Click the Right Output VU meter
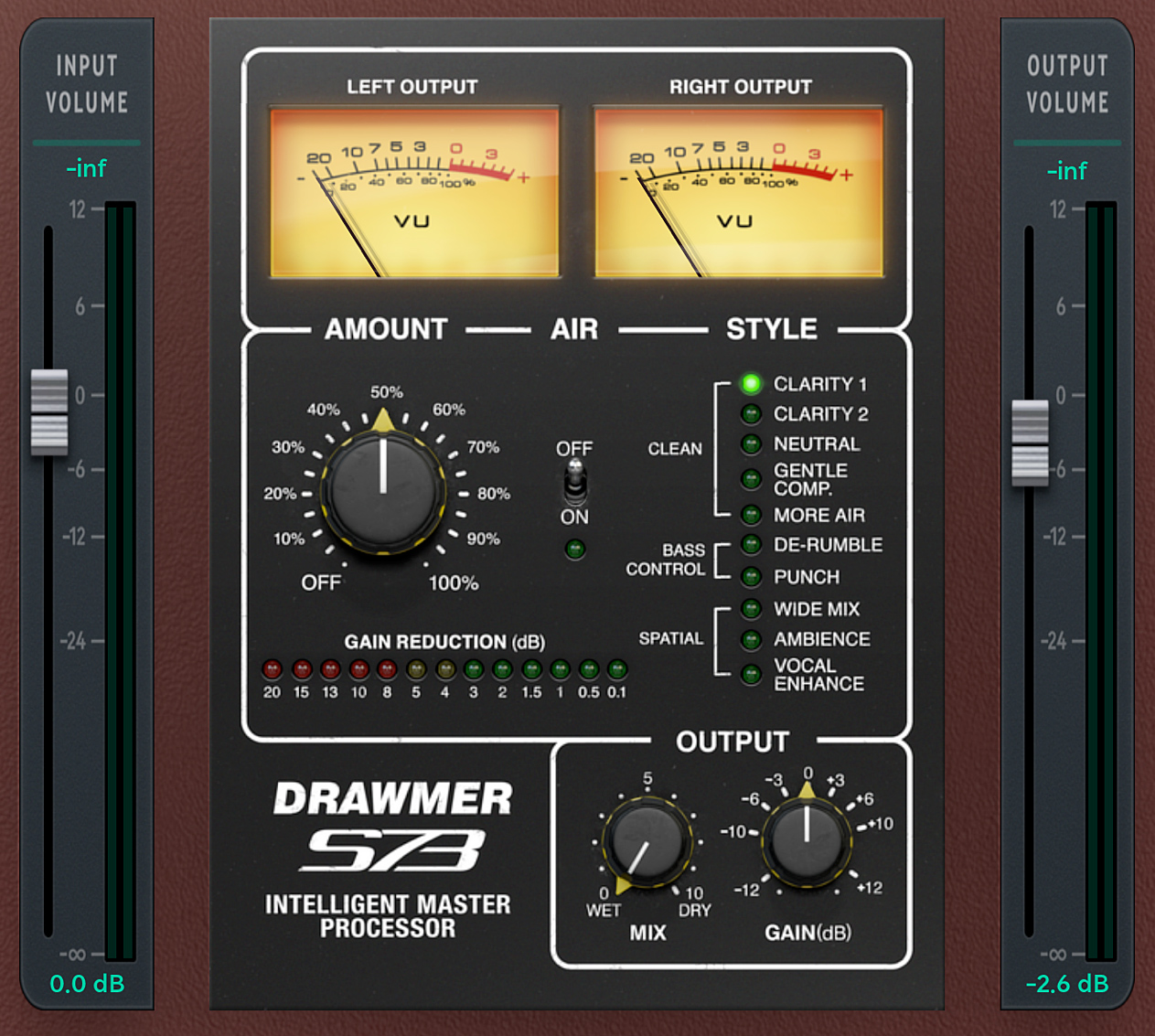This screenshot has width=1155, height=1036. click(738, 192)
